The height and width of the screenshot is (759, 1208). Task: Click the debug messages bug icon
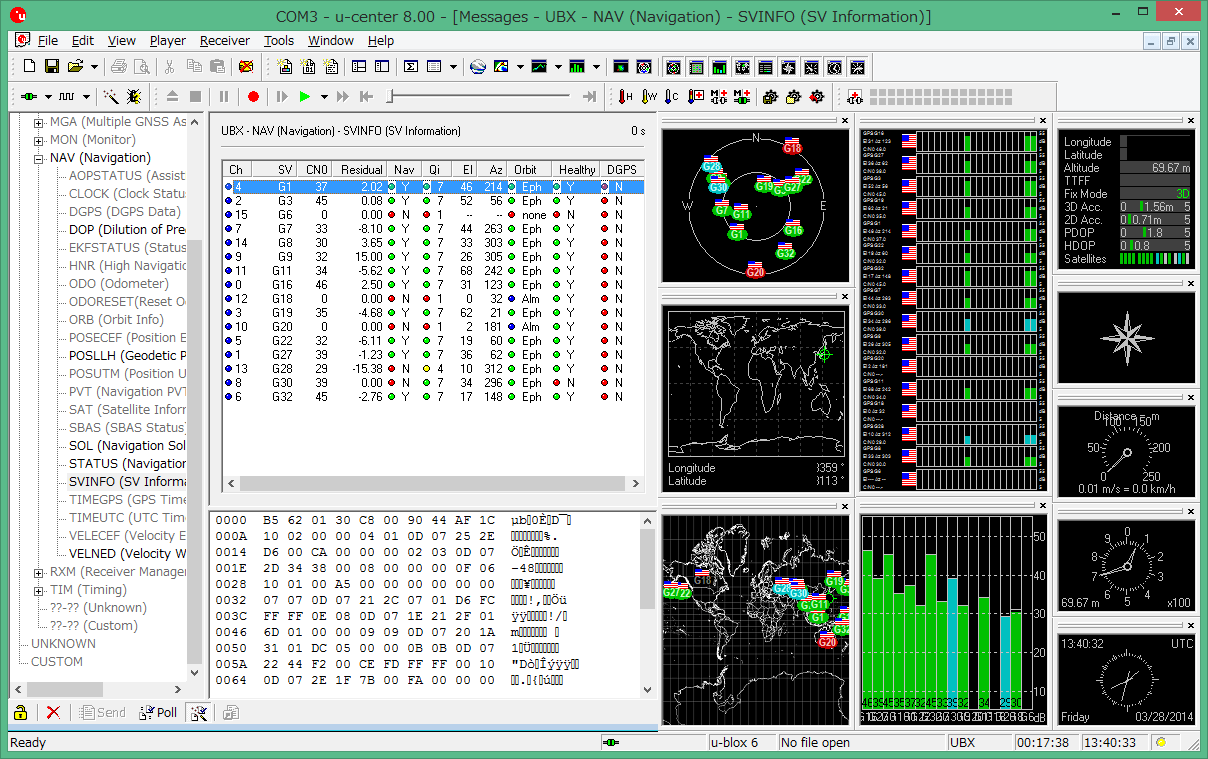(x=133, y=97)
